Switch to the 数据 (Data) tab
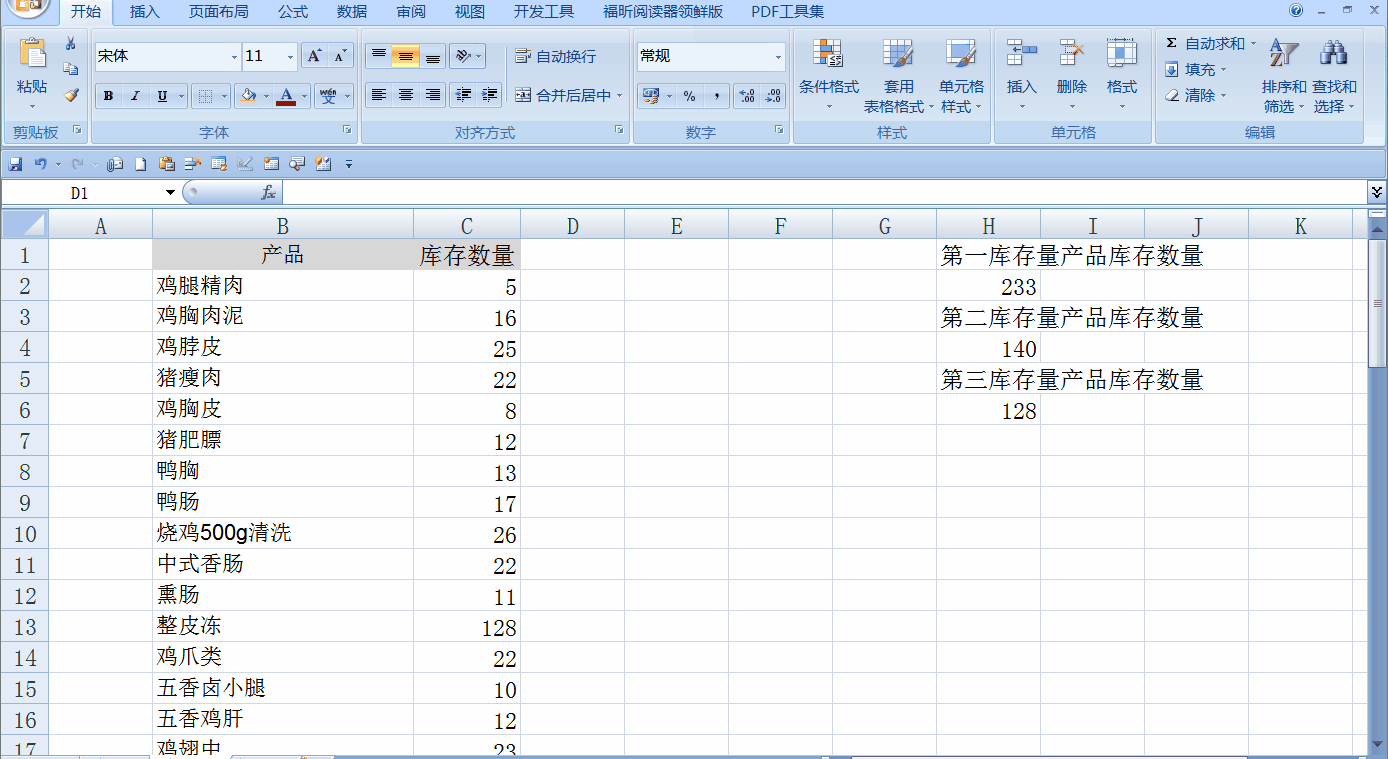Viewport: 1388px width, 759px height. point(352,12)
